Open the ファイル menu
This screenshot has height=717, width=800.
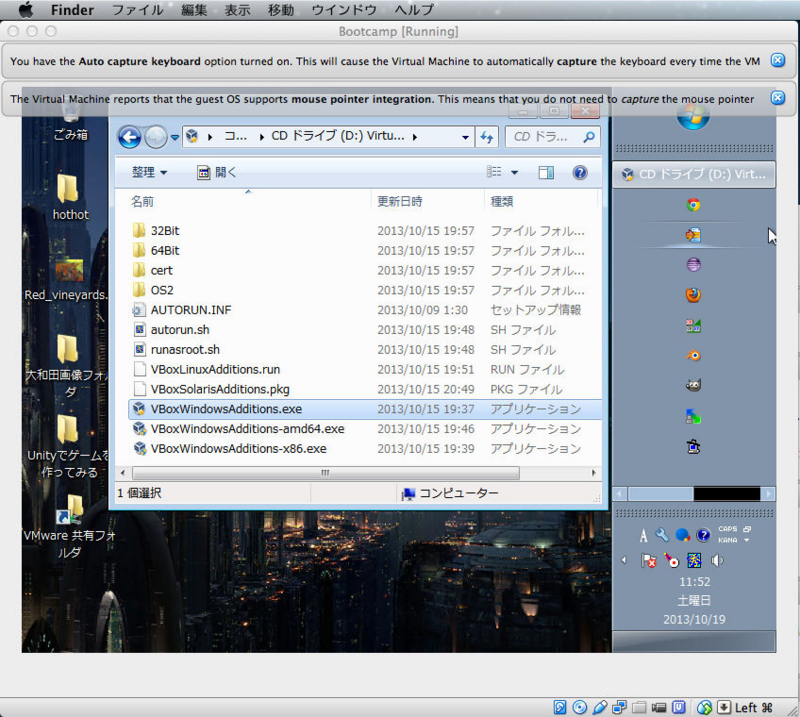137,10
